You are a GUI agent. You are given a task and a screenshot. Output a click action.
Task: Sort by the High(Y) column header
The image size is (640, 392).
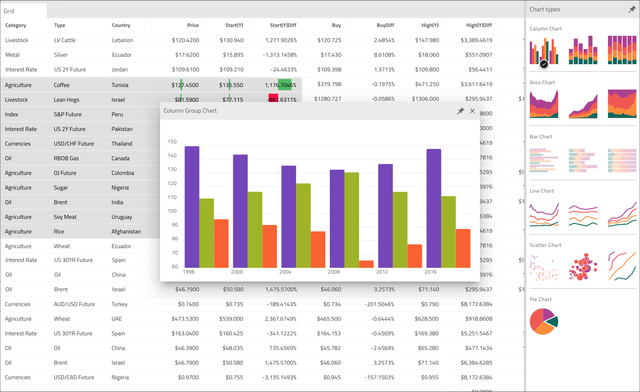click(x=430, y=25)
